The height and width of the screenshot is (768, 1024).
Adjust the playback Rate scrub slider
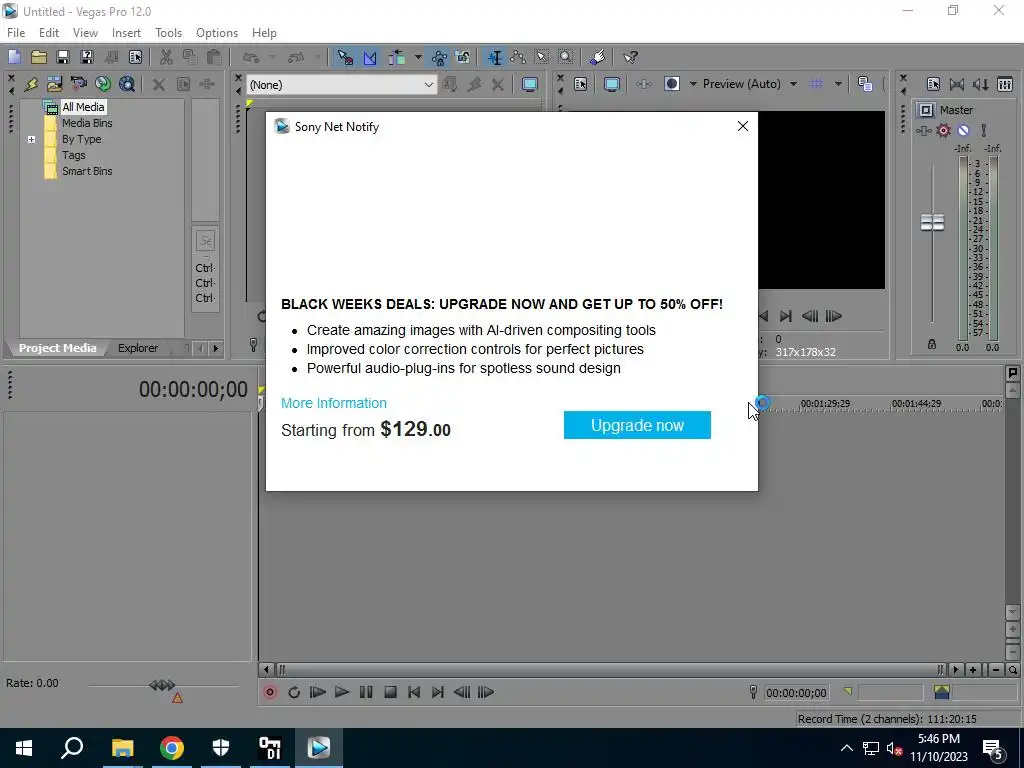click(163, 686)
